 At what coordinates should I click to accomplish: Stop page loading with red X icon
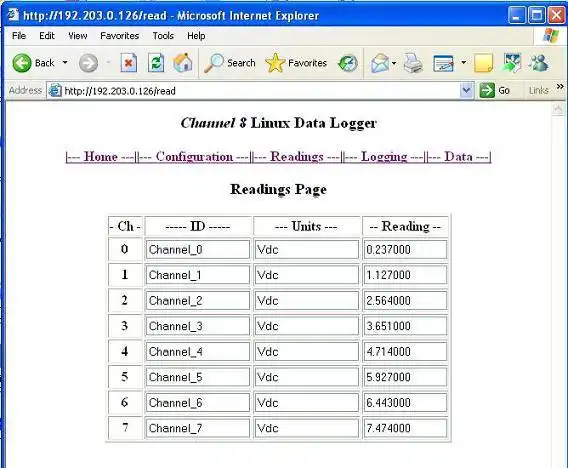tap(129, 63)
